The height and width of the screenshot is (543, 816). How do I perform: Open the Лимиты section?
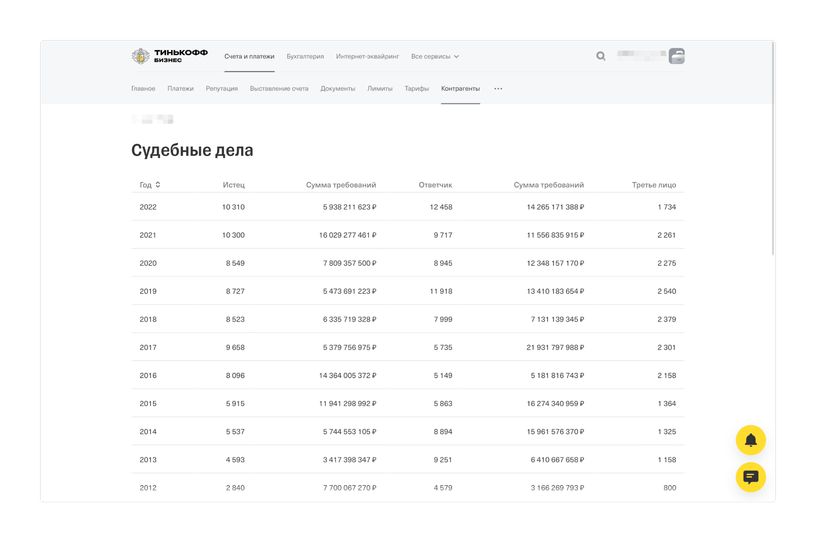coord(380,89)
